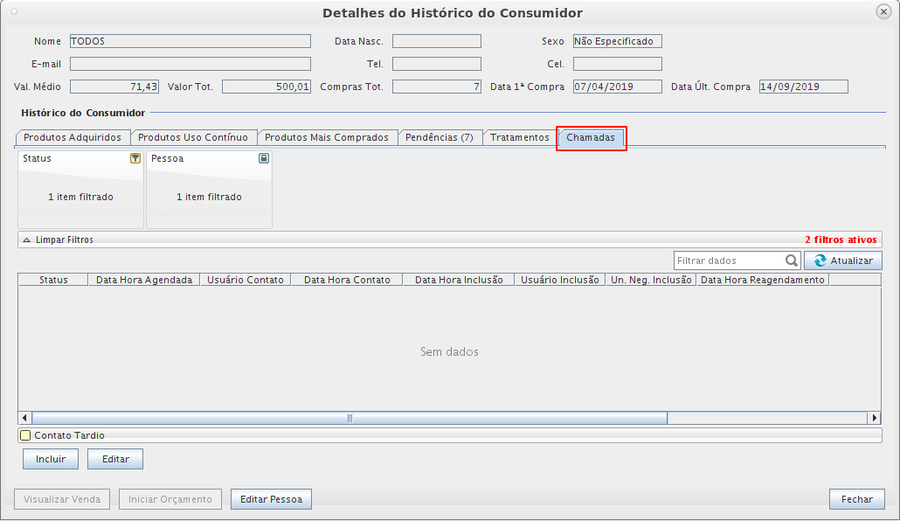Screen dimensions: 900x521
Task: Click the refresh icon on Atualizar
Action: [x=821, y=261]
